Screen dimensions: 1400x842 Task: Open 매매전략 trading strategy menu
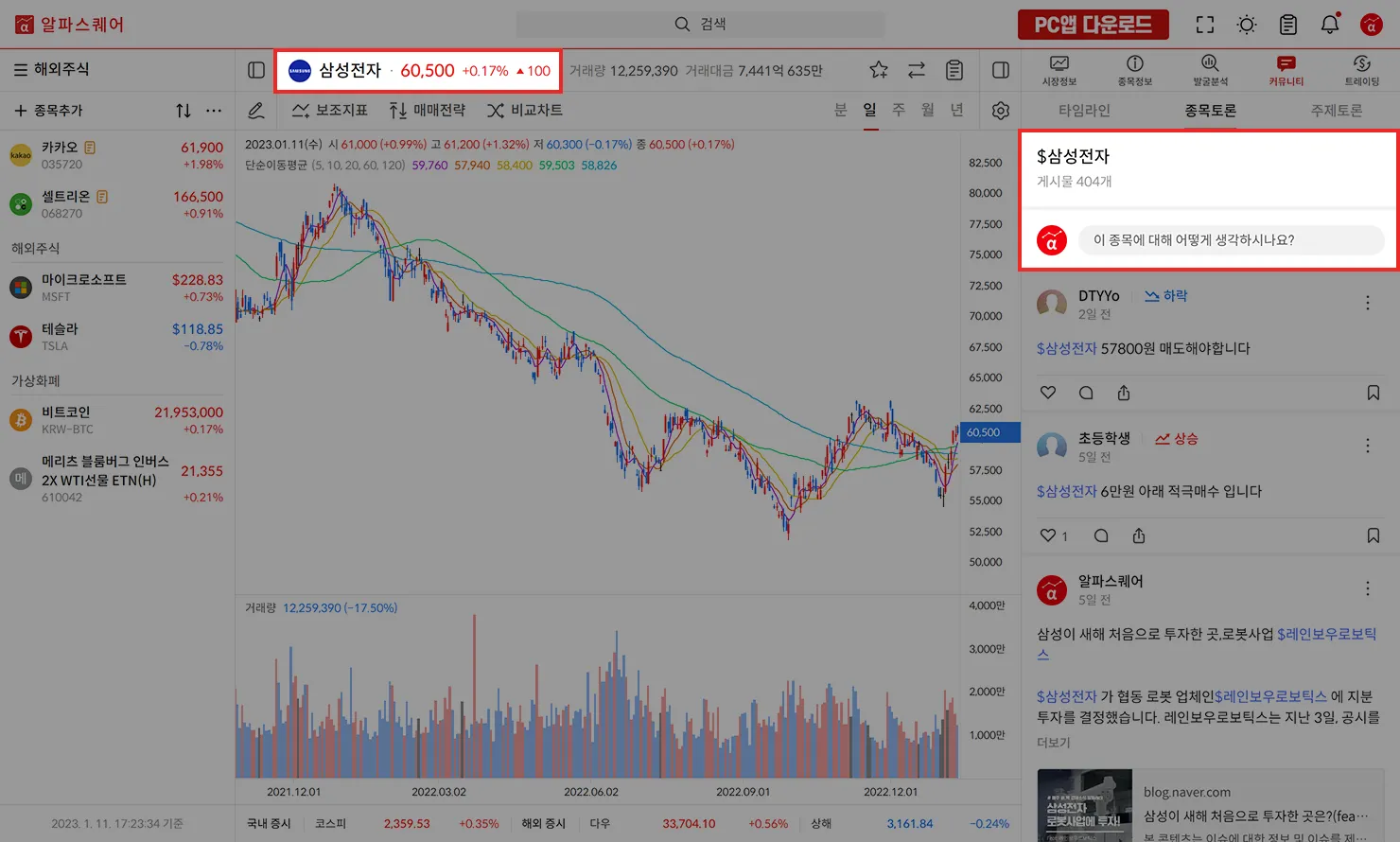click(428, 111)
